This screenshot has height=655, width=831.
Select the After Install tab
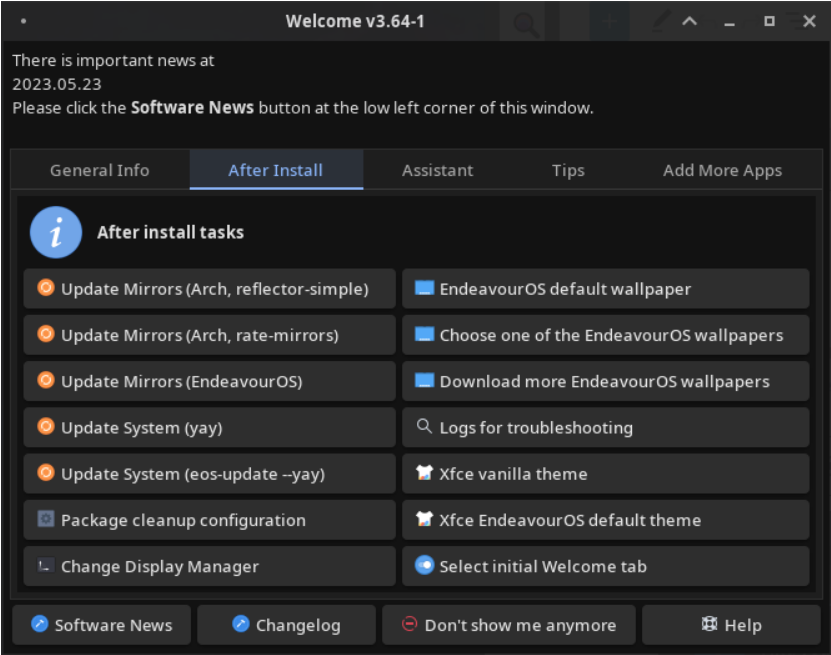click(x=276, y=170)
